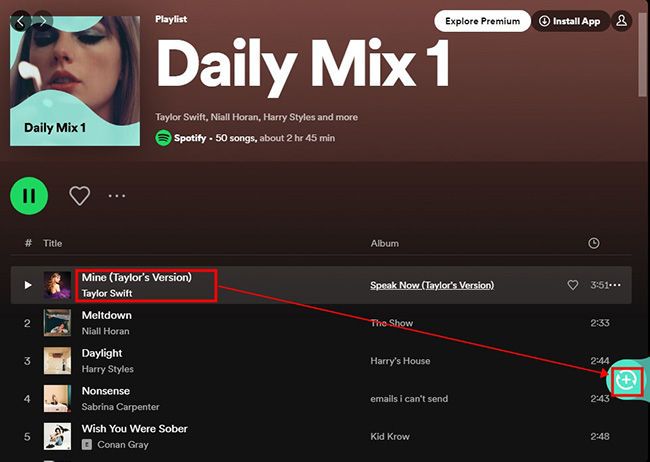Viewport: 650px width, 462px height.
Task: Open the Spotify creator link
Action: coord(190,138)
